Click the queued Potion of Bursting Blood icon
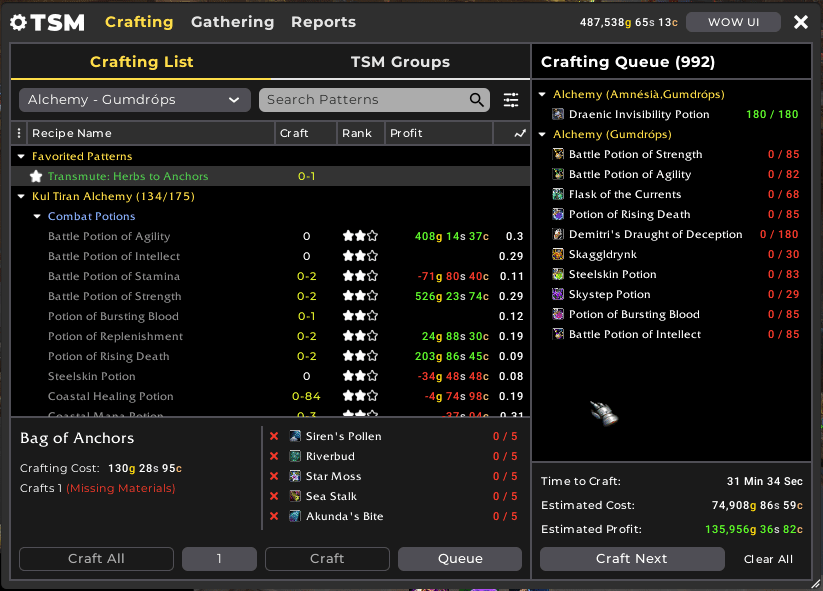This screenshot has width=823, height=591. 558,314
